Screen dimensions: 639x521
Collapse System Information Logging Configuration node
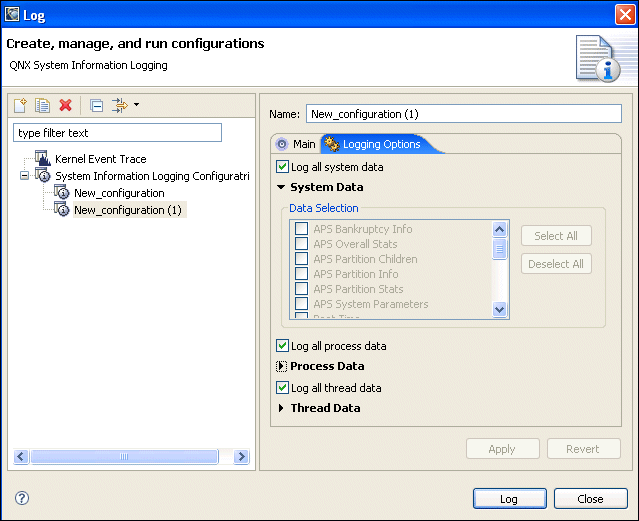(x=25, y=176)
